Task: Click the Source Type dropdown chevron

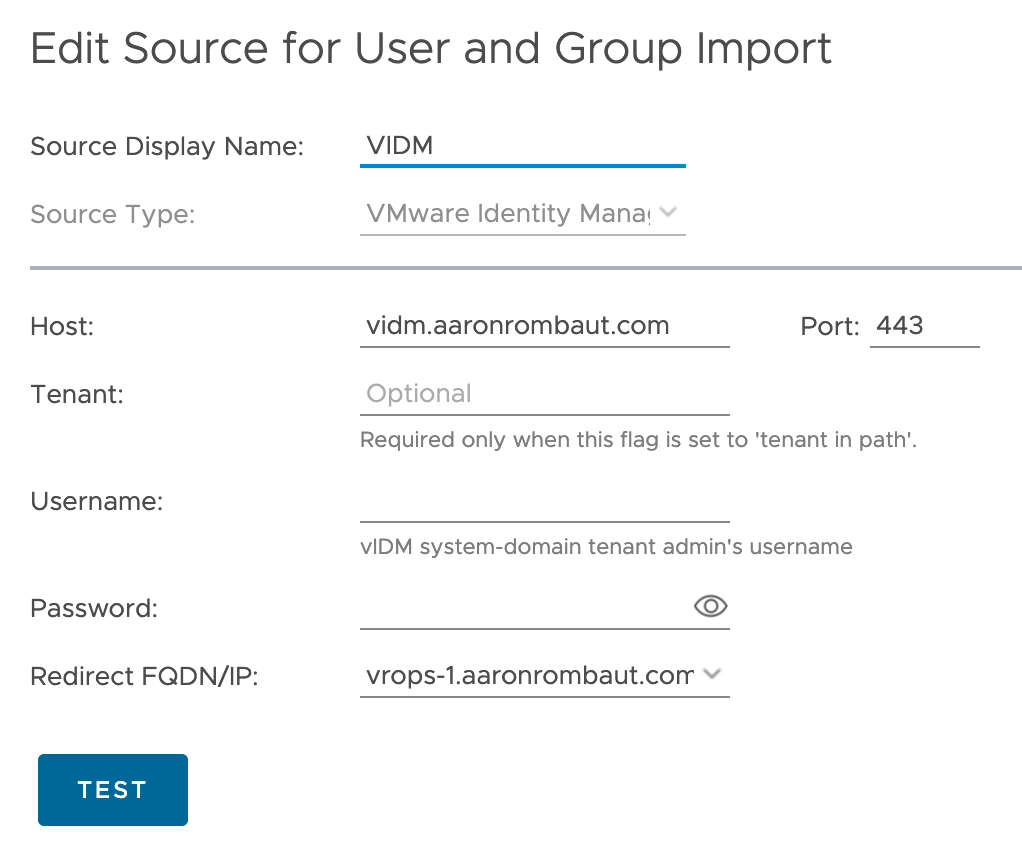Action: [669, 213]
